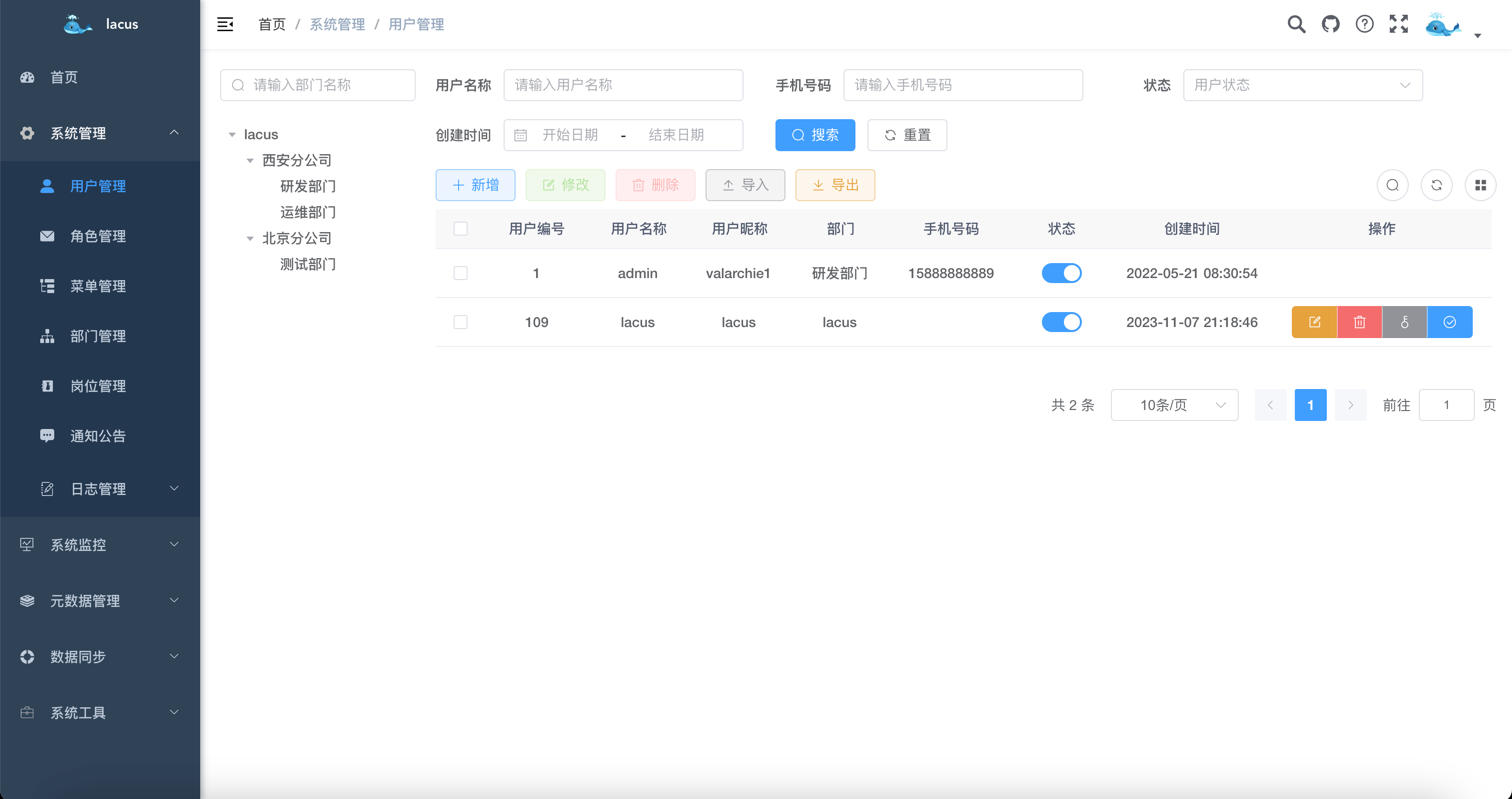The image size is (1512, 799).
Task: Collapse the 北京分公司 tree node
Action: [x=250, y=238]
